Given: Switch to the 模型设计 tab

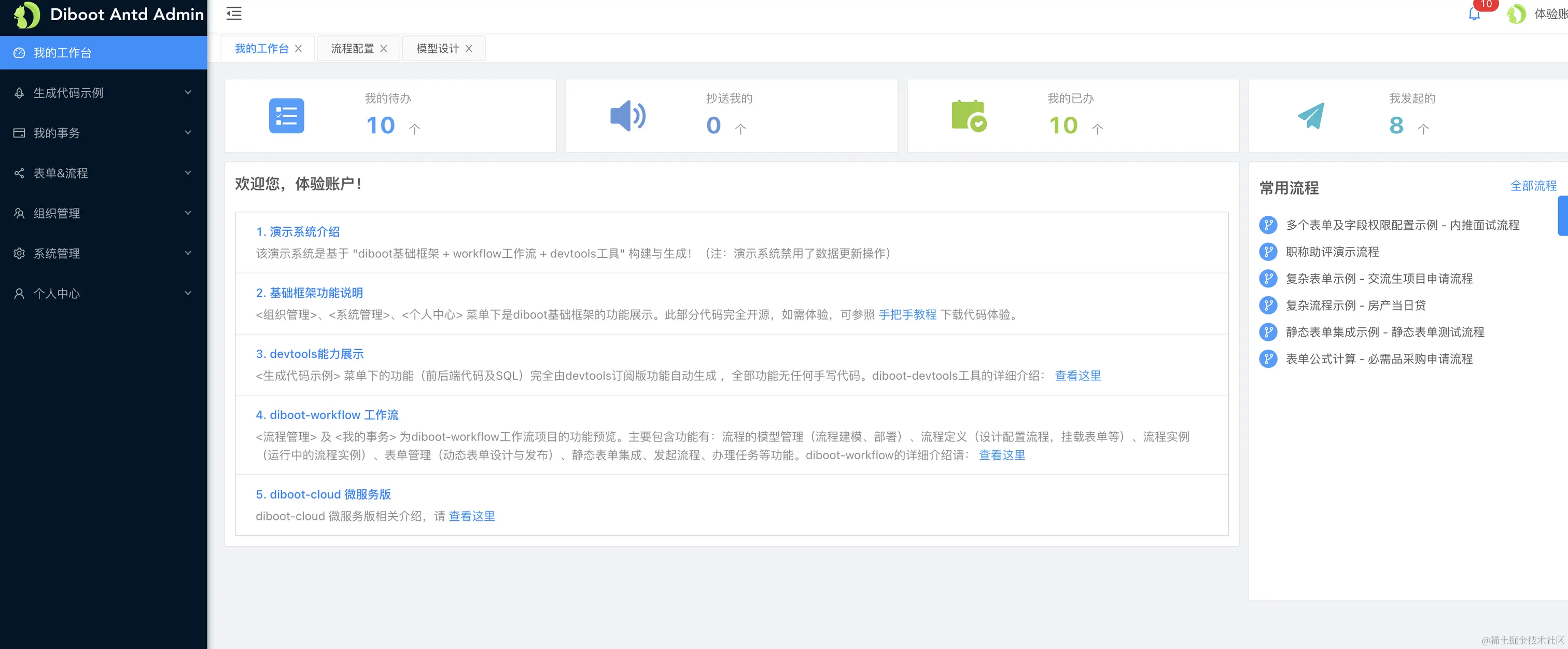Looking at the screenshot, I should click(437, 49).
